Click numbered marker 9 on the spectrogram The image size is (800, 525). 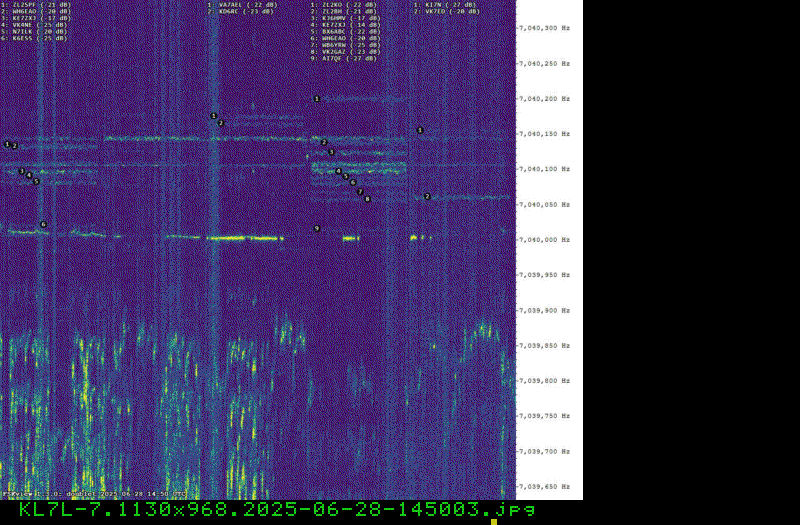(317, 229)
